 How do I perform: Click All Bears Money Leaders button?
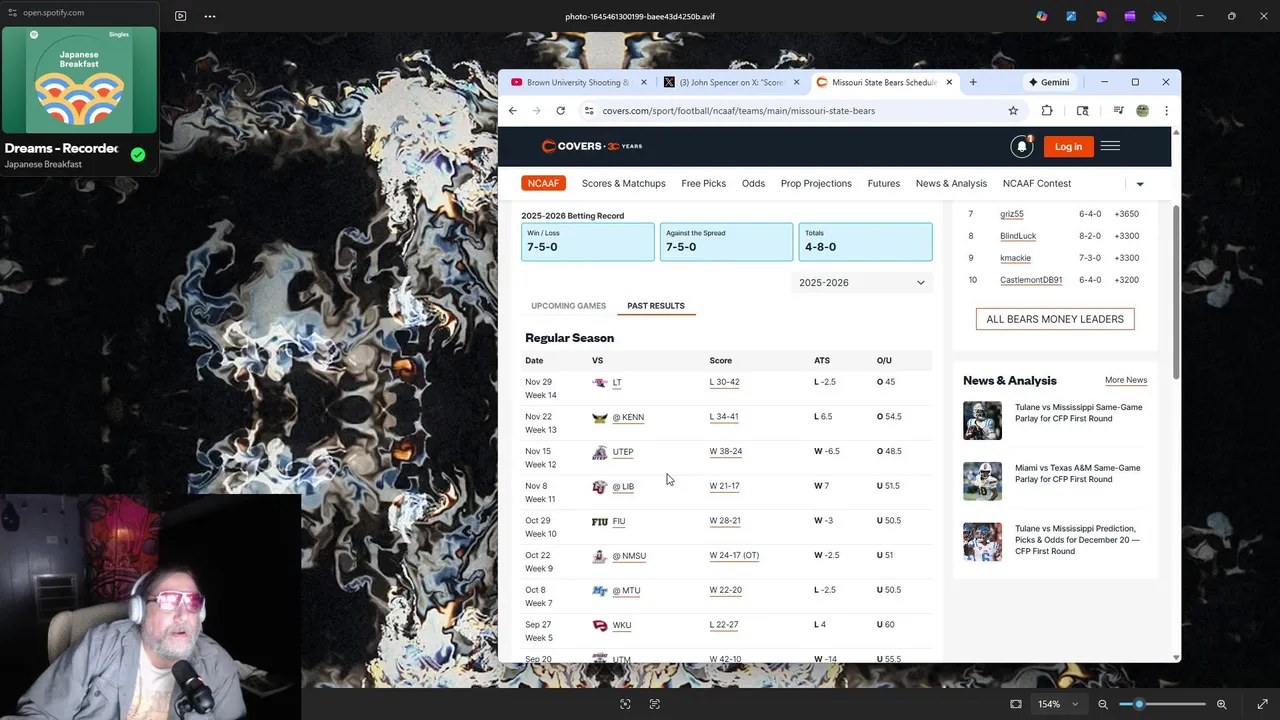1055,319
